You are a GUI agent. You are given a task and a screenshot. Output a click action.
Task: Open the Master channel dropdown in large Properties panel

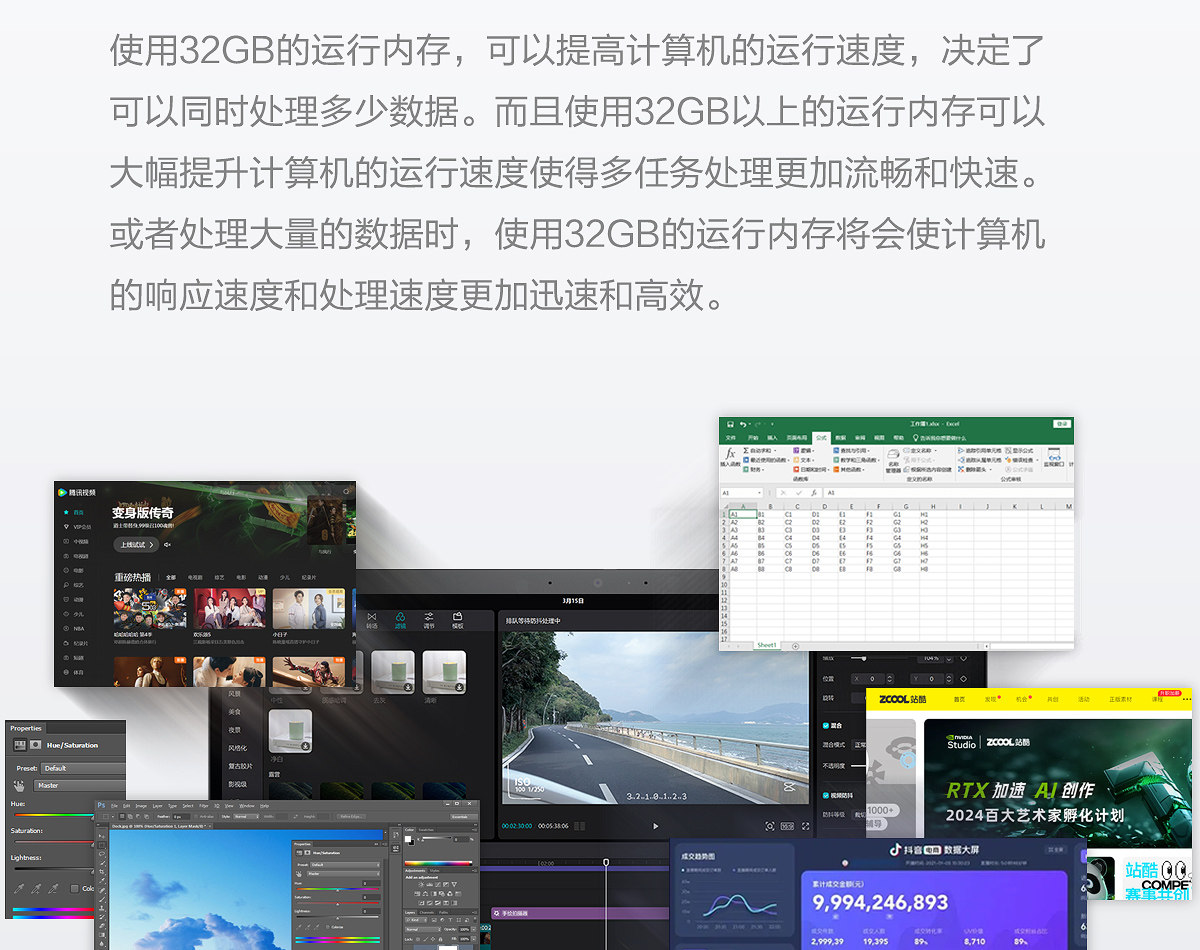click(x=80, y=785)
